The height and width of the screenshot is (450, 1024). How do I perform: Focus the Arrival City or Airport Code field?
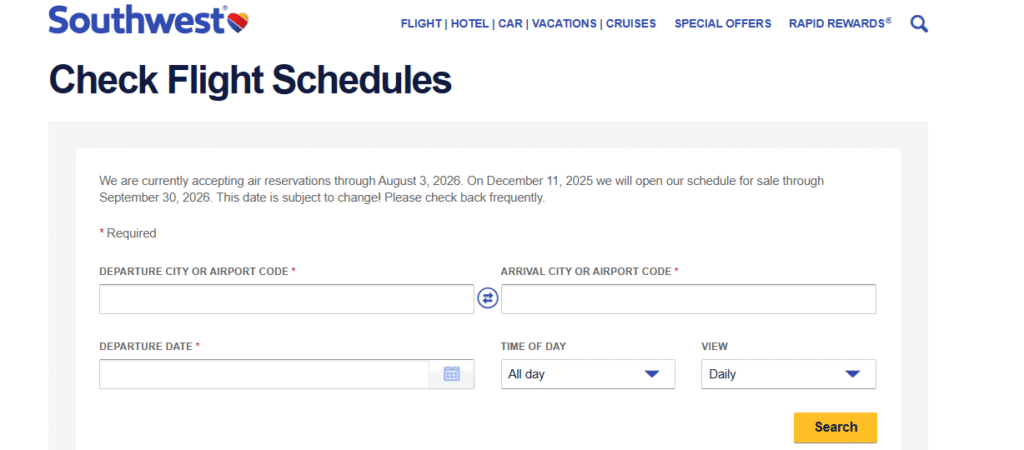coord(688,299)
